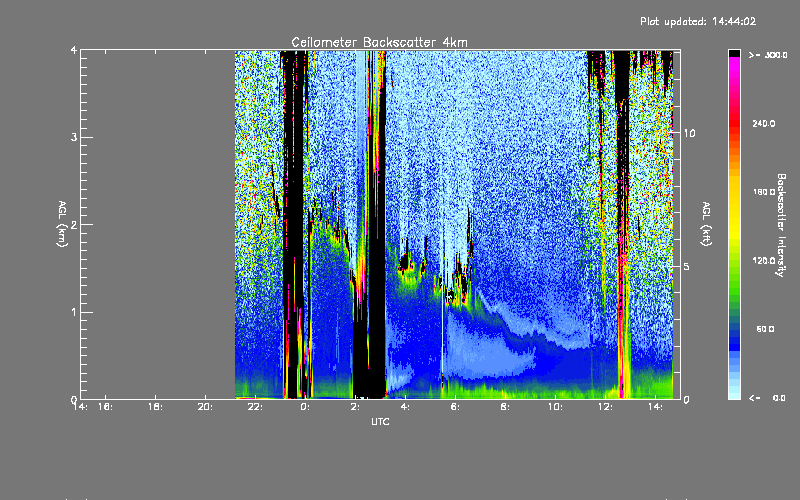Click the '120.0' colorbar label
Image resolution: width=800 pixels, height=500 pixels.
[764, 261]
